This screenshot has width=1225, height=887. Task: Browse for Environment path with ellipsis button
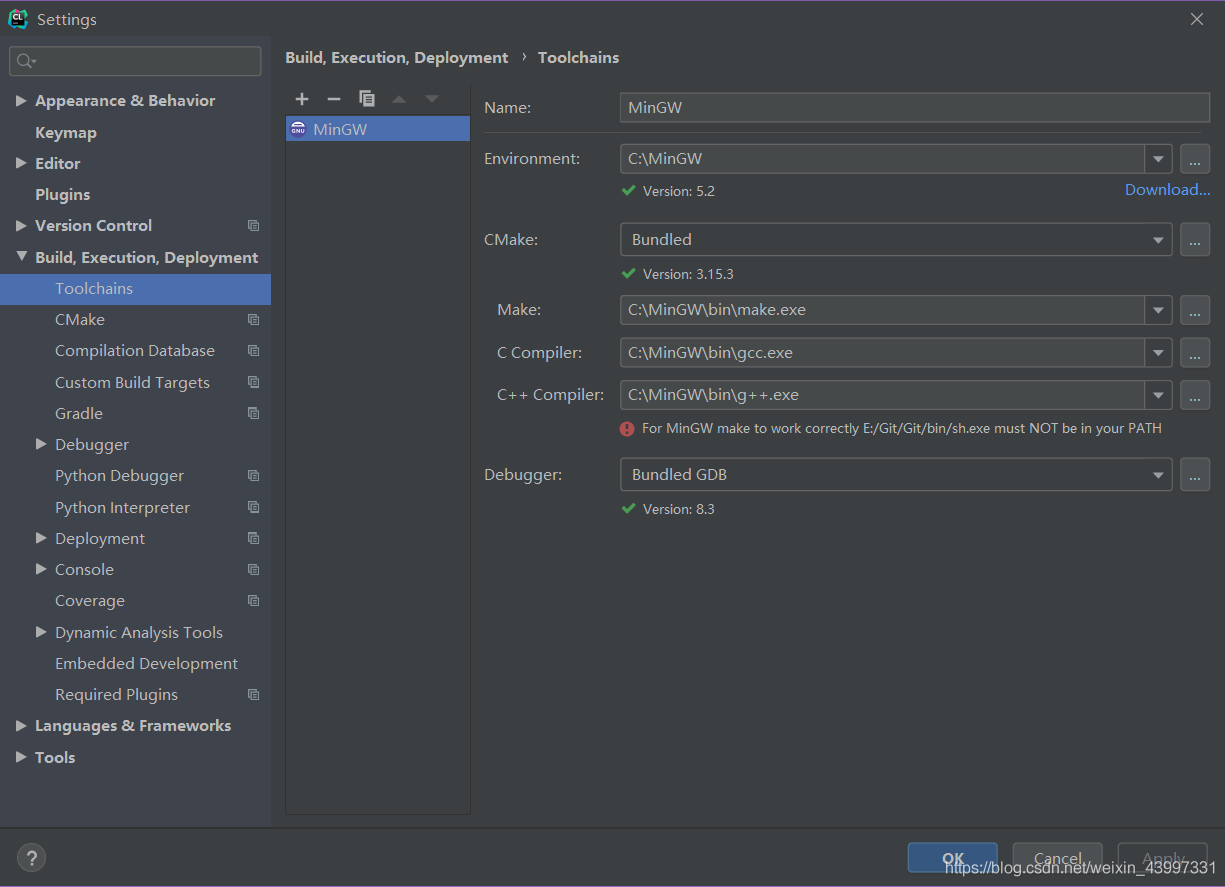(x=1195, y=158)
